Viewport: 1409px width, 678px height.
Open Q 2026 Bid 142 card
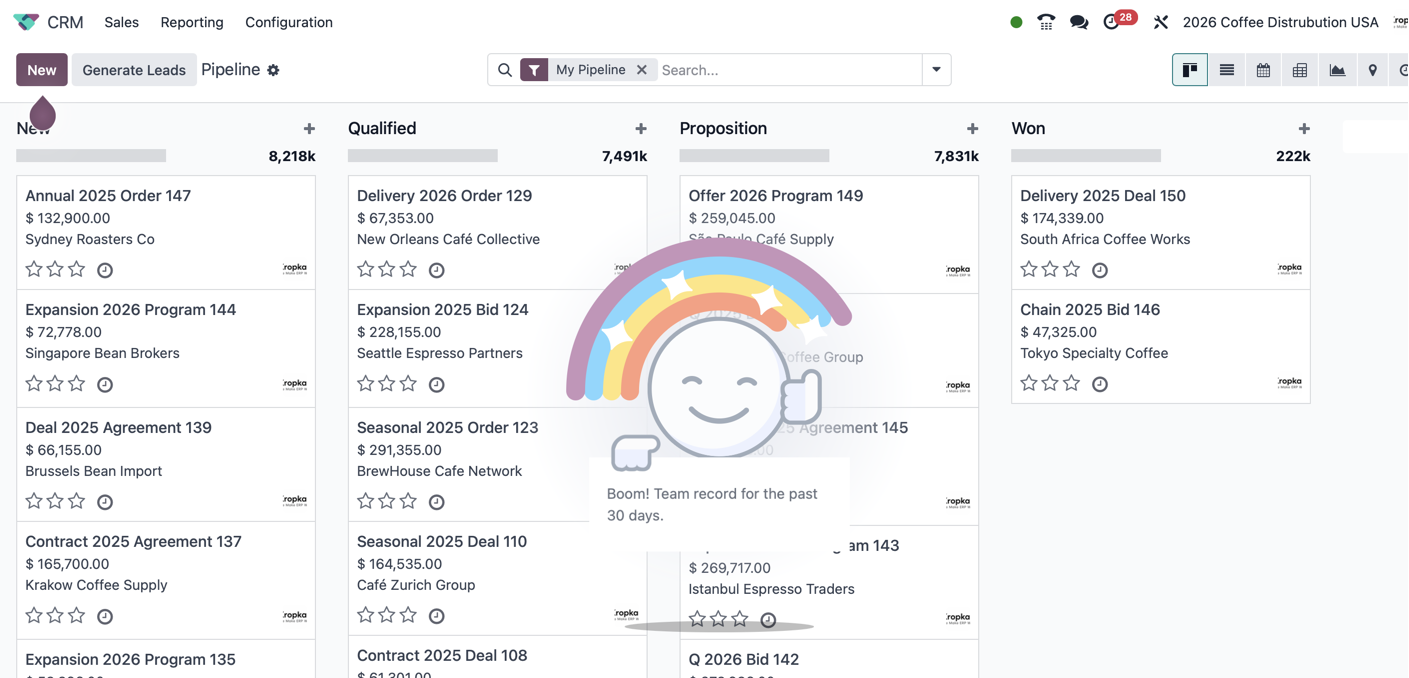tap(828, 660)
